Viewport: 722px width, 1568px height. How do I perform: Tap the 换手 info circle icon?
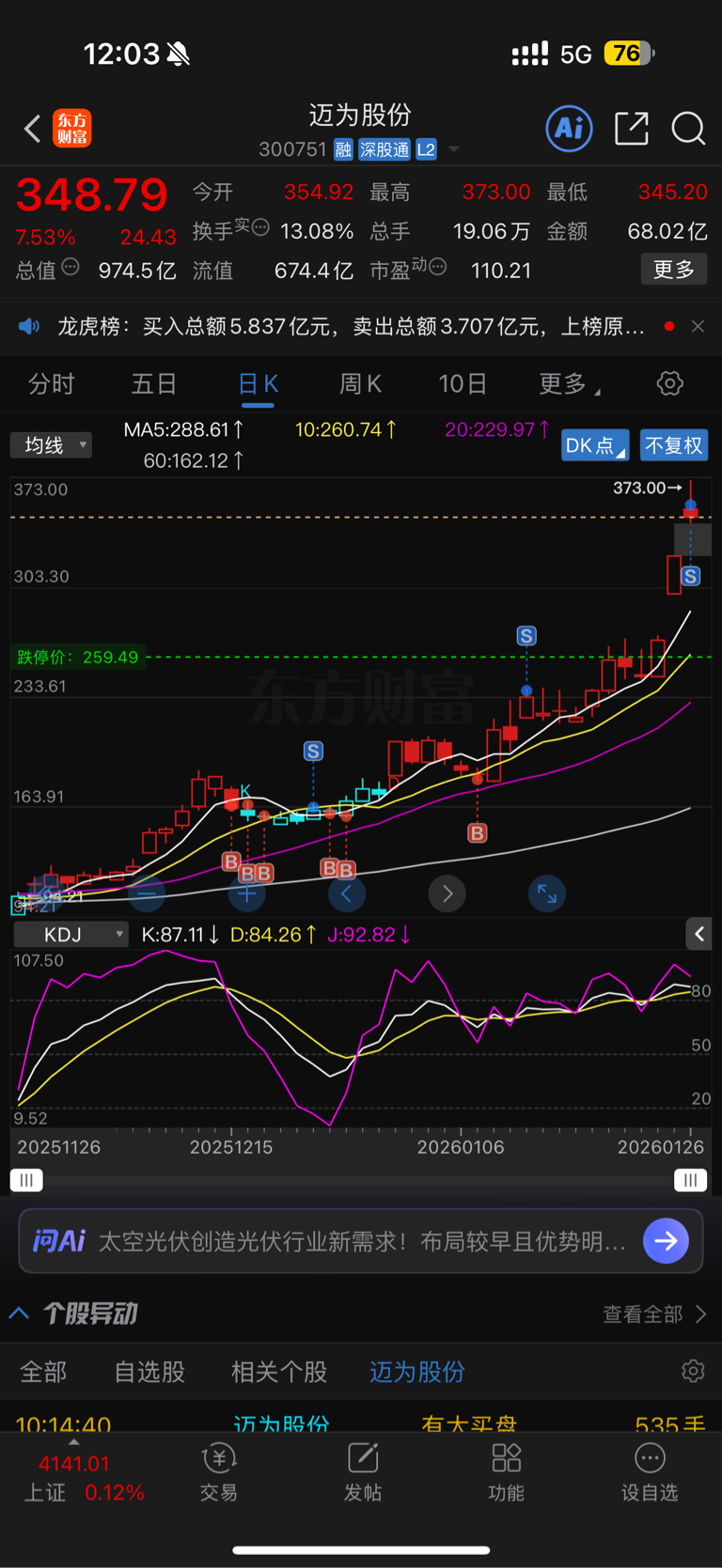(261, 227)
